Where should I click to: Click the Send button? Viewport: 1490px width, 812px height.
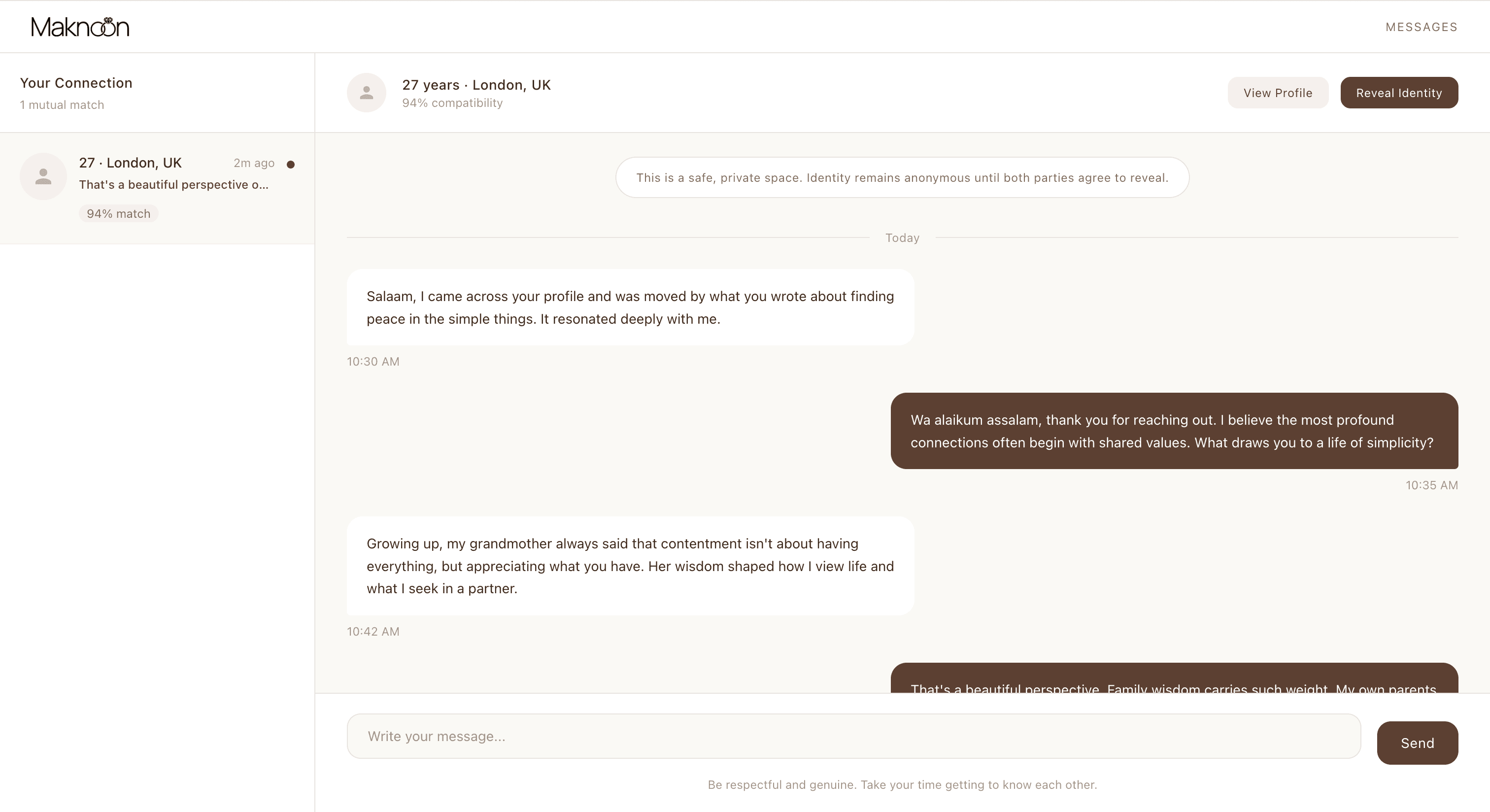(1417, 743)
